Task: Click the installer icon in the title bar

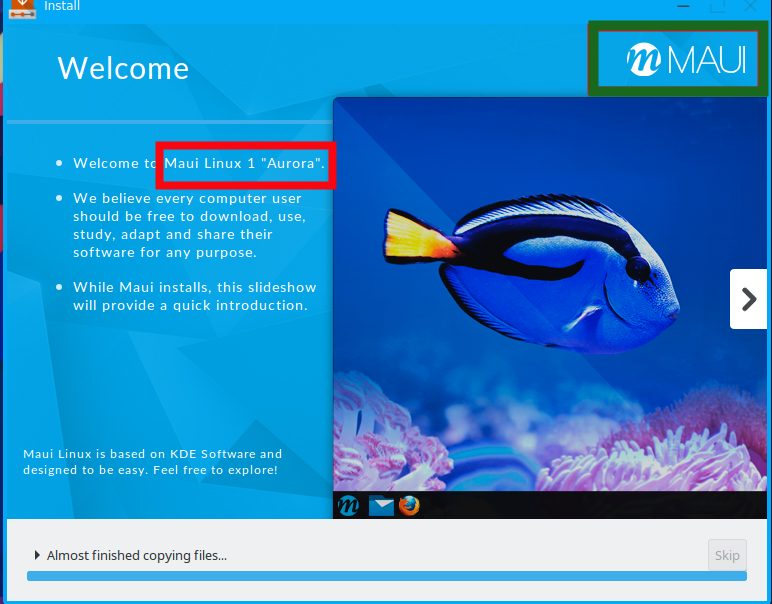Action: pos(22,8)
